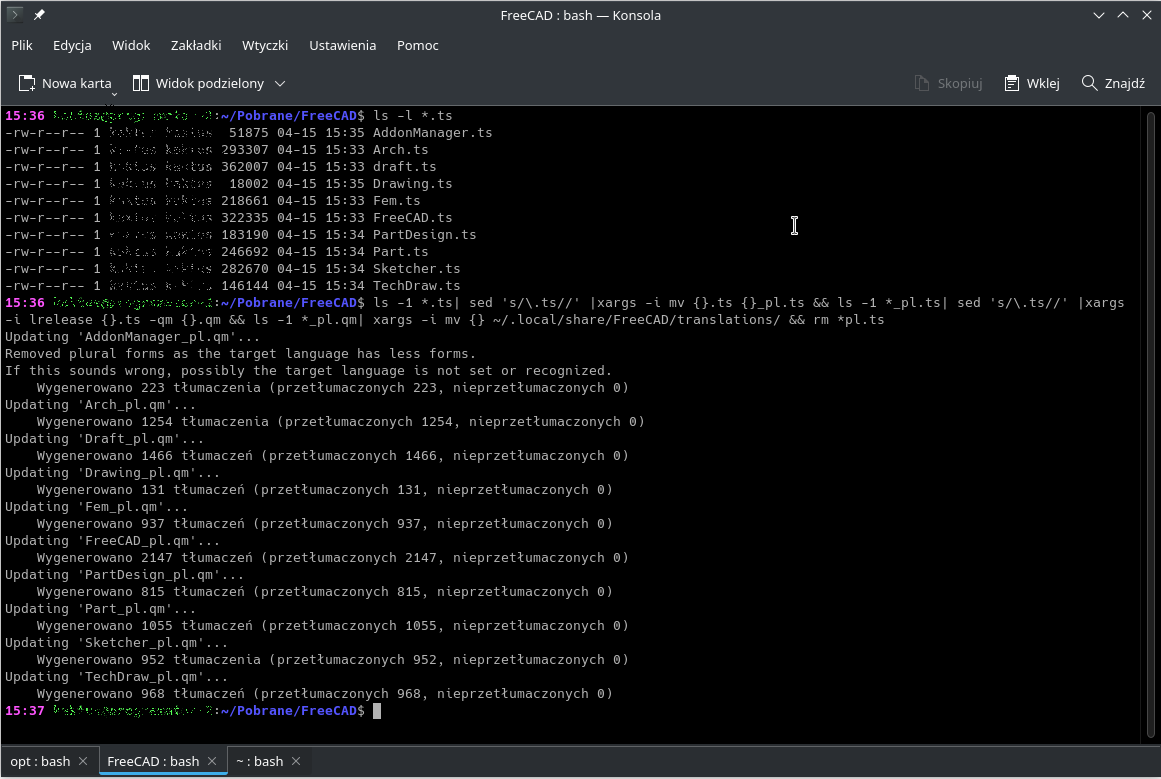Viewport: 1161px width, 779px height.
Task: Click the Updating 'AddonManager_pl.qm' line
Action: point(133,337)
